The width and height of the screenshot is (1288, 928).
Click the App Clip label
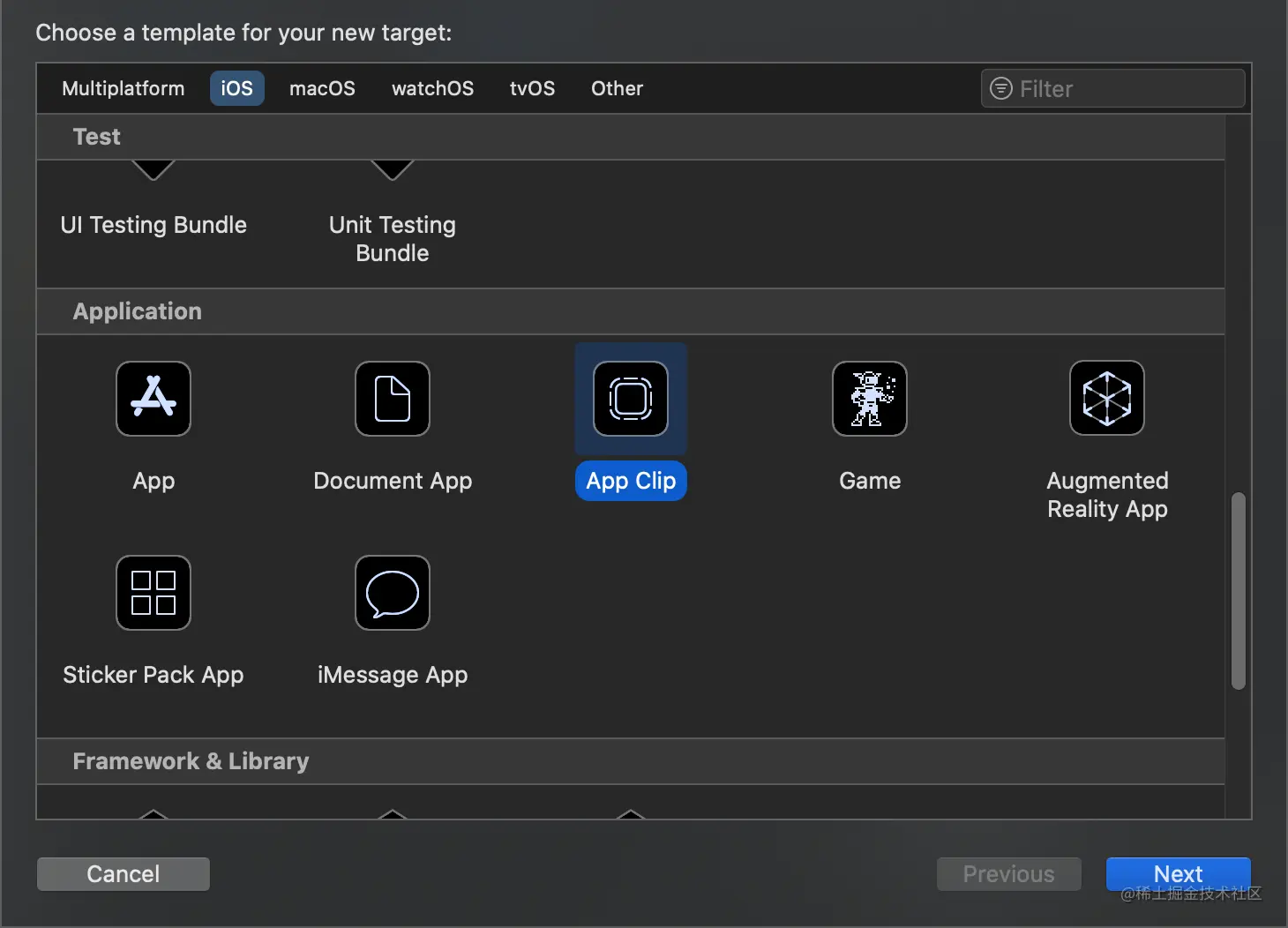click(x=631, y=481)
